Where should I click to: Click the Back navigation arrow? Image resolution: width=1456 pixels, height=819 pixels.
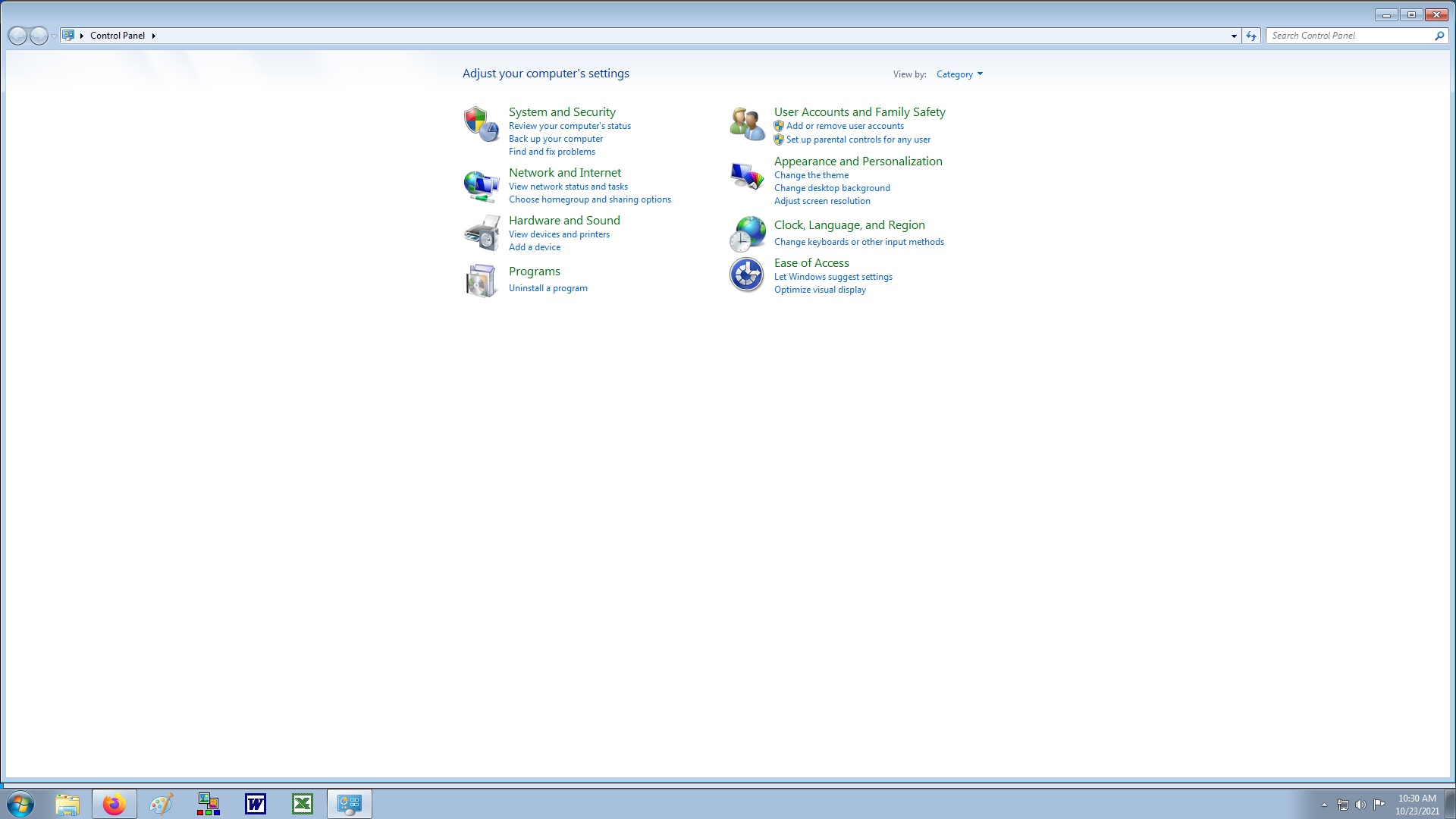[17, 36]
